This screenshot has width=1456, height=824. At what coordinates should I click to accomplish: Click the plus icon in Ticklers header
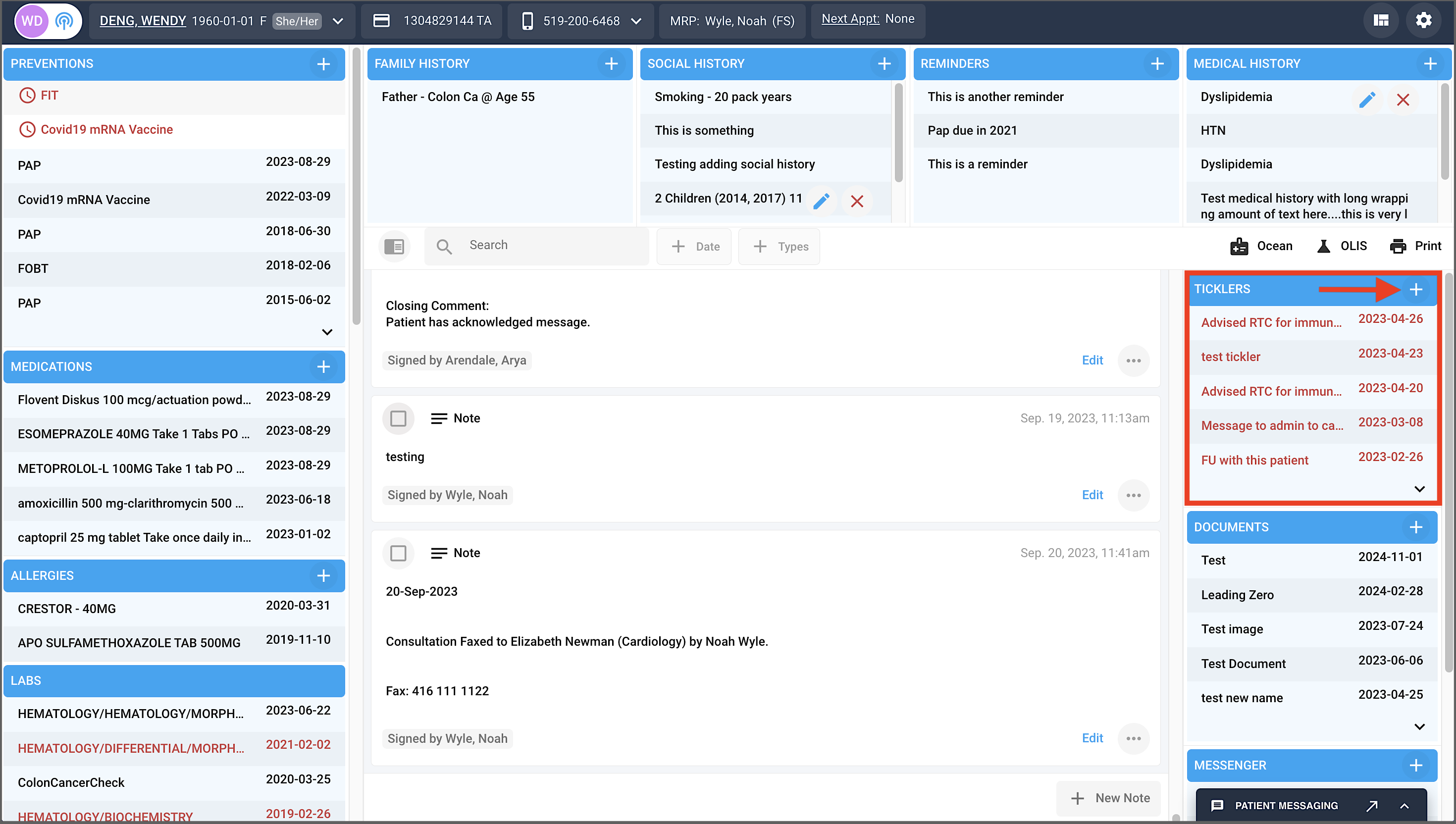click(1415, 289)
